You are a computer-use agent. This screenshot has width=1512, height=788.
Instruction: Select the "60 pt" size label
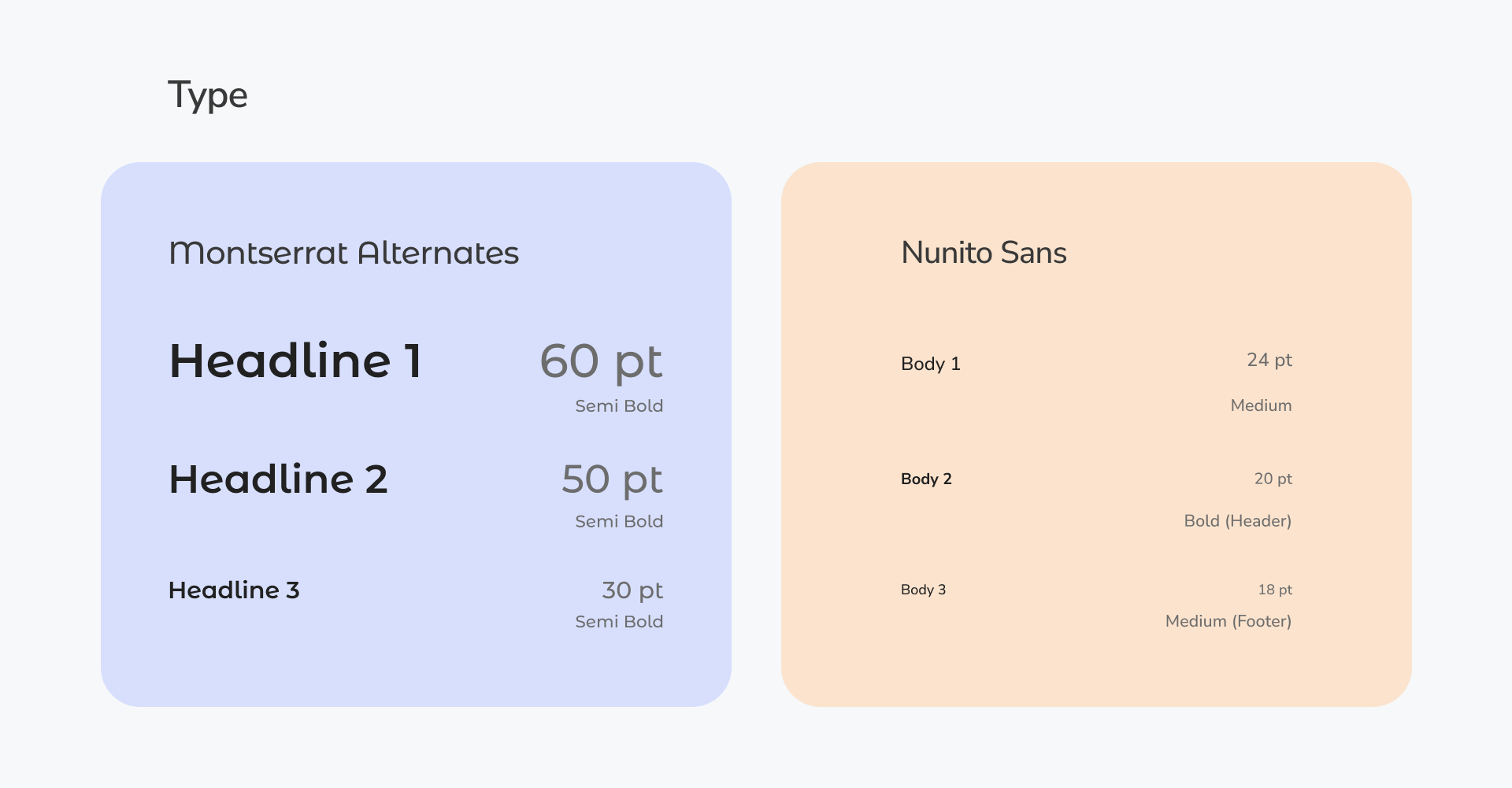point(601,362)
